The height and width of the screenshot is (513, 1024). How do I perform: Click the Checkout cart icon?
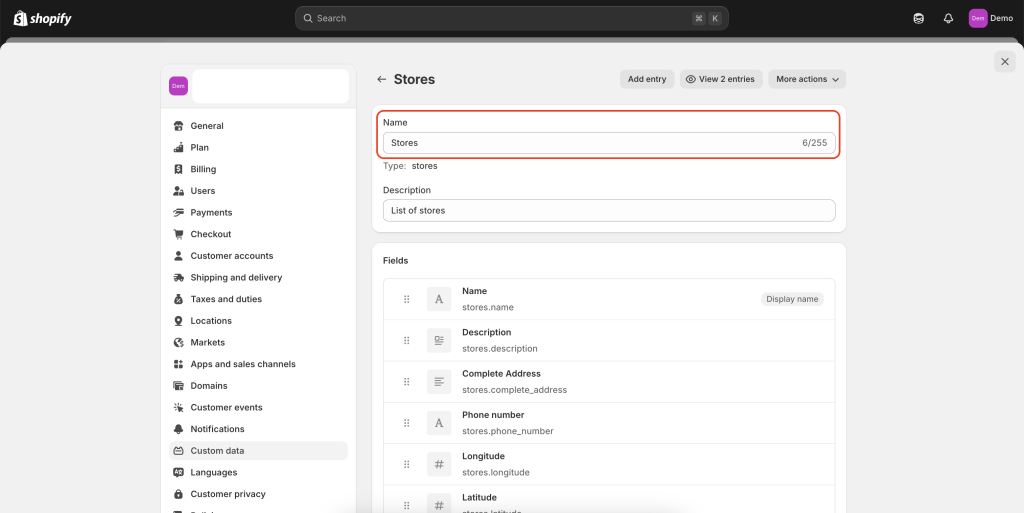[x=178, y=234]
